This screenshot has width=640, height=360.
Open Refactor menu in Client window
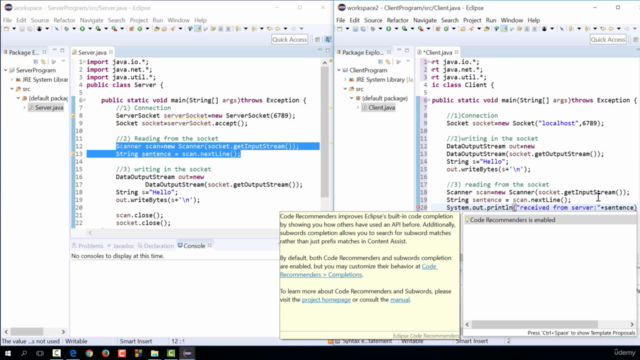(x=397, y=20)
